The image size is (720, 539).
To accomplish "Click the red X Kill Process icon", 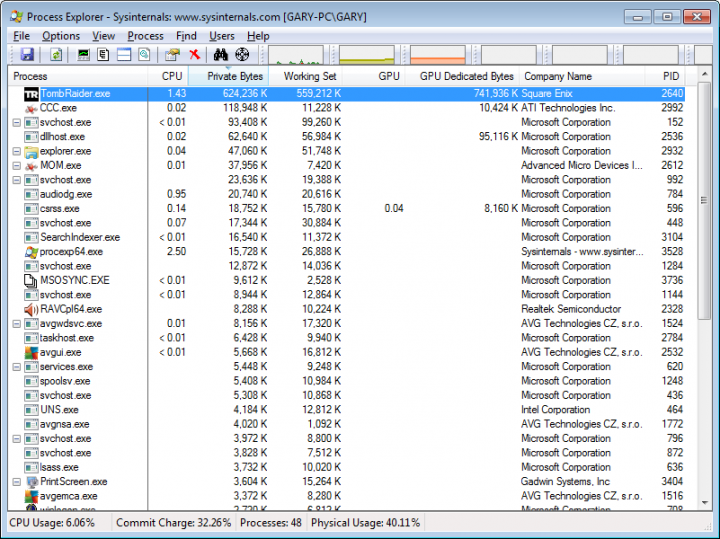I will click(x=195, y=55).
